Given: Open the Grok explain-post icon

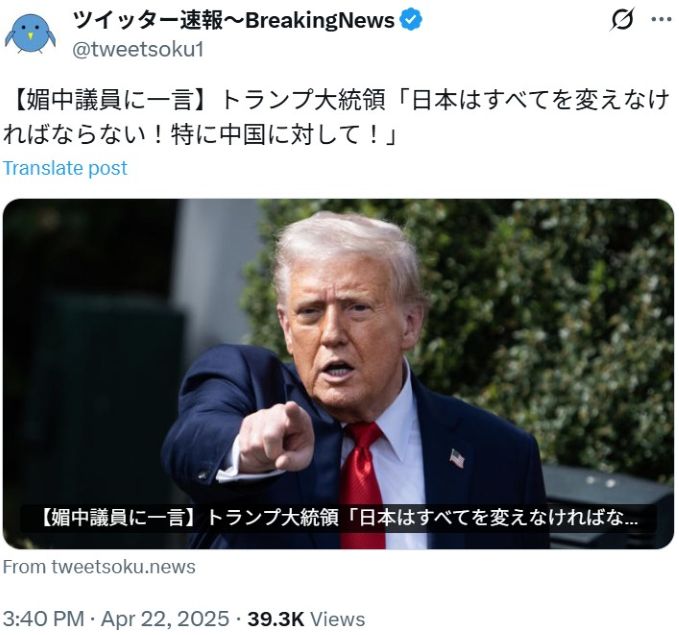Looking at the screenshot, I should coord(622,19).
